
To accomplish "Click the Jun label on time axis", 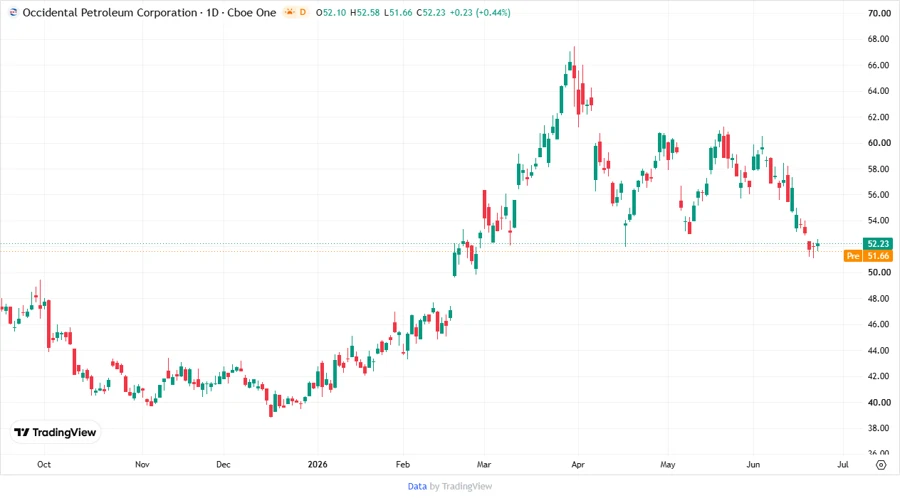I will 753,464.
